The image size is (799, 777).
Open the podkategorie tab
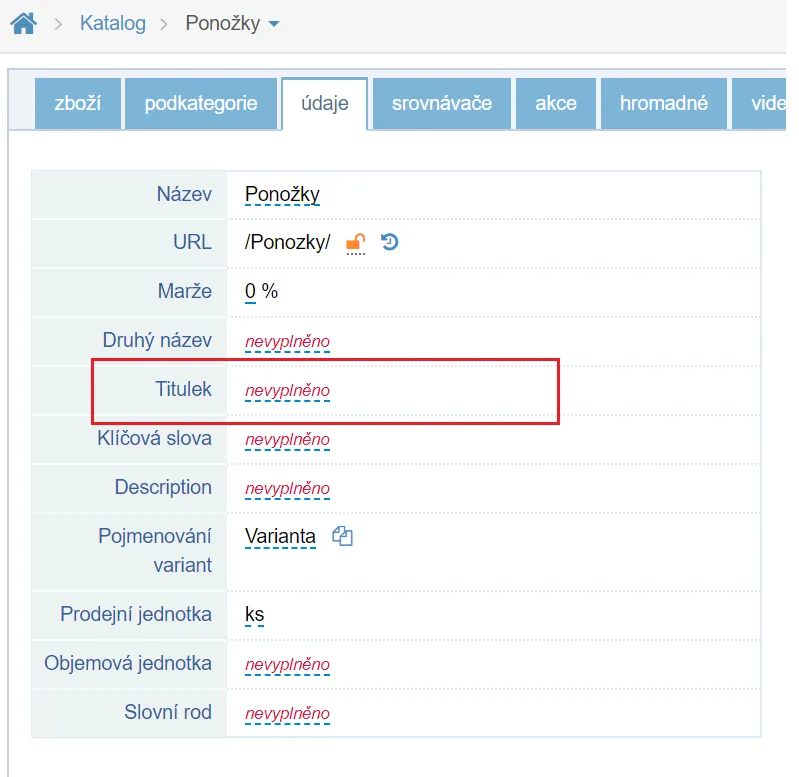[x=201, y=103]
